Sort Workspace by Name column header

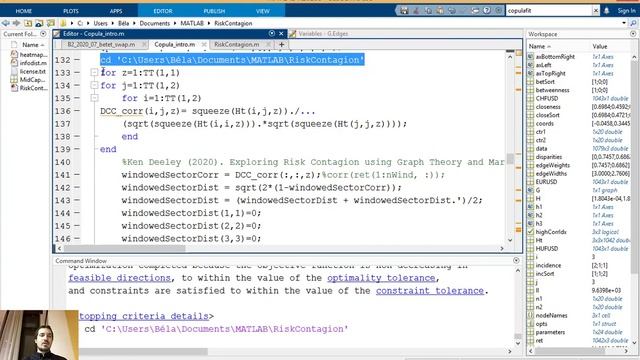click(540, 47)
